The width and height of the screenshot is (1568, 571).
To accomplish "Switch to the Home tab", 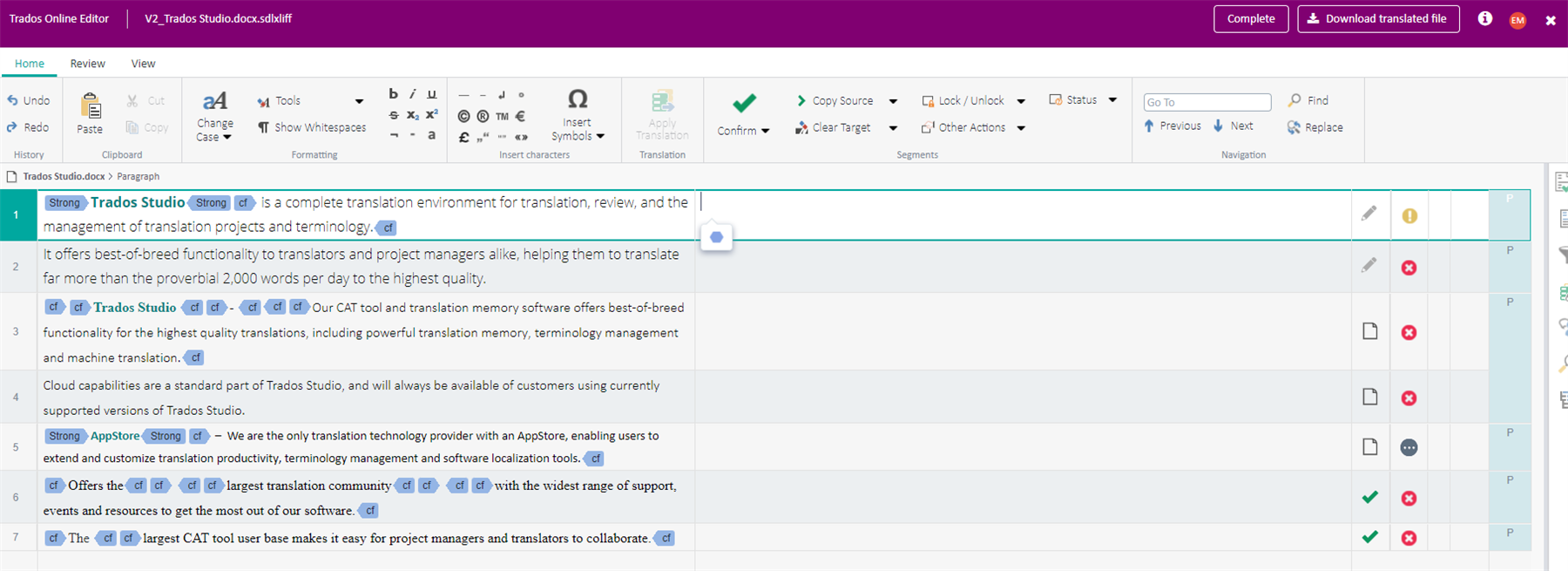I will click(30, 64).
